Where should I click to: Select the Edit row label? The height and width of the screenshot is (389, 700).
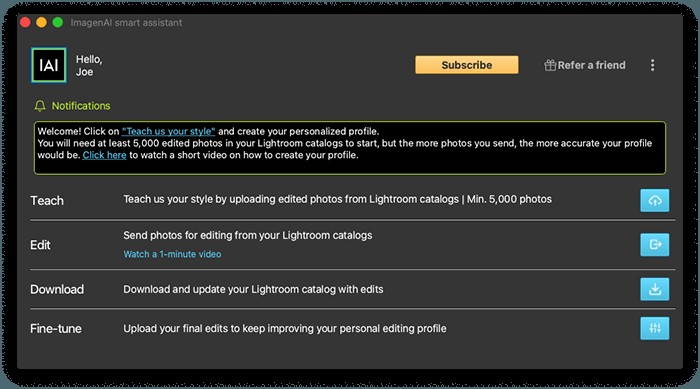pos(40,245)
